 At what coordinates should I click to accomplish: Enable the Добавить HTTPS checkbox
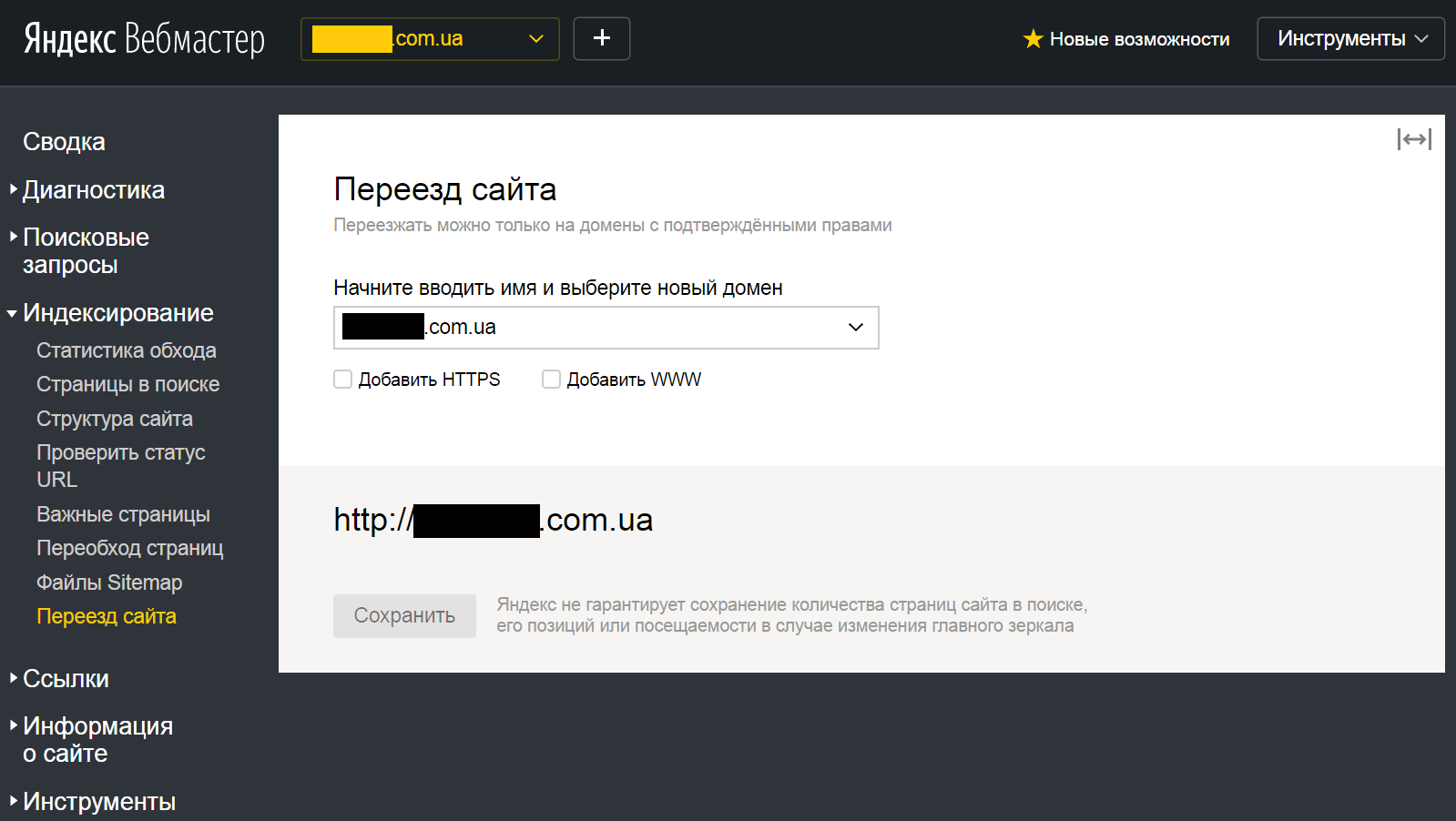click(x=343, y=380)
